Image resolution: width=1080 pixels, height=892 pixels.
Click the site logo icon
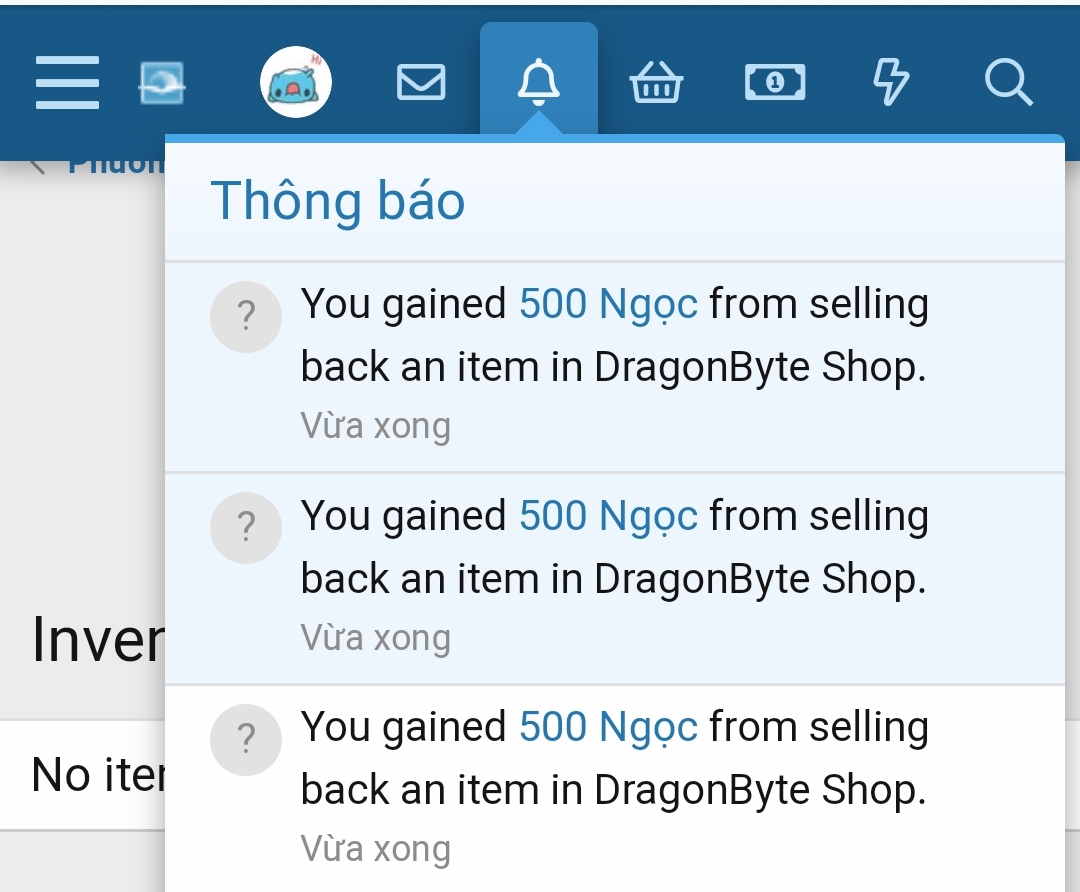[162, 84]
